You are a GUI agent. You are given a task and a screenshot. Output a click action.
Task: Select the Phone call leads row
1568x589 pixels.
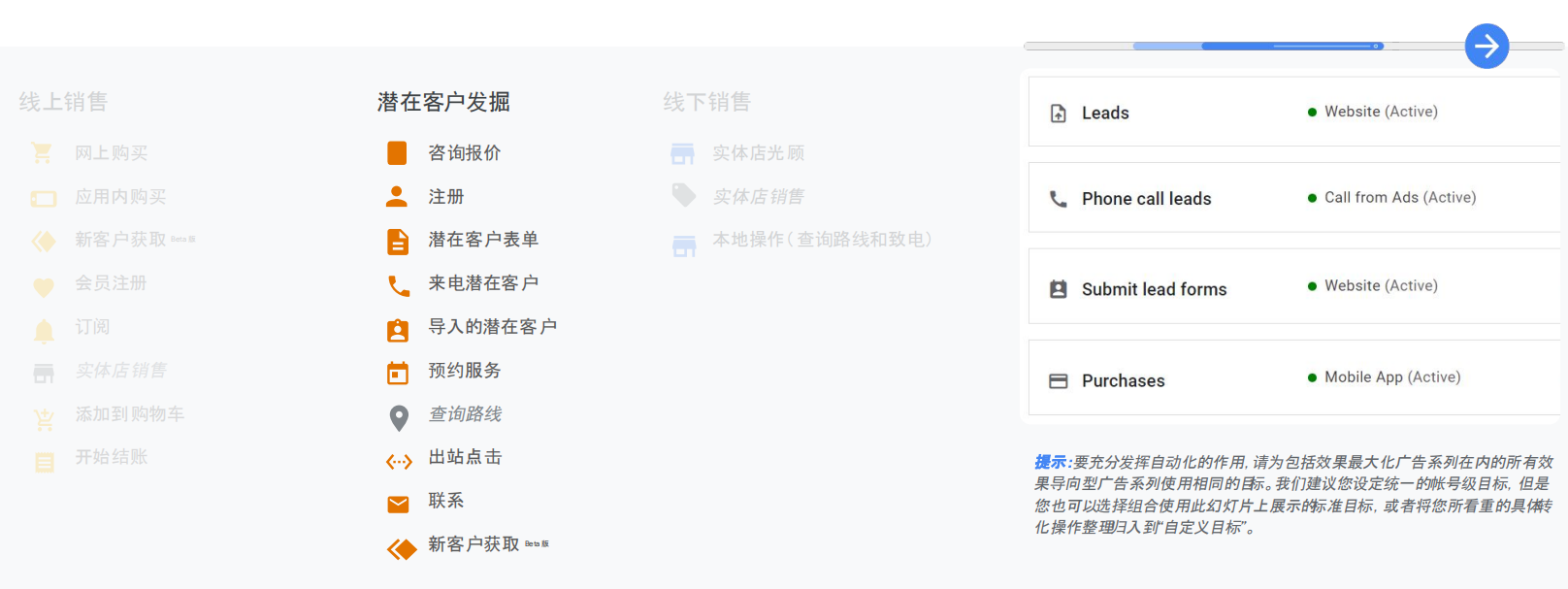1292,198
